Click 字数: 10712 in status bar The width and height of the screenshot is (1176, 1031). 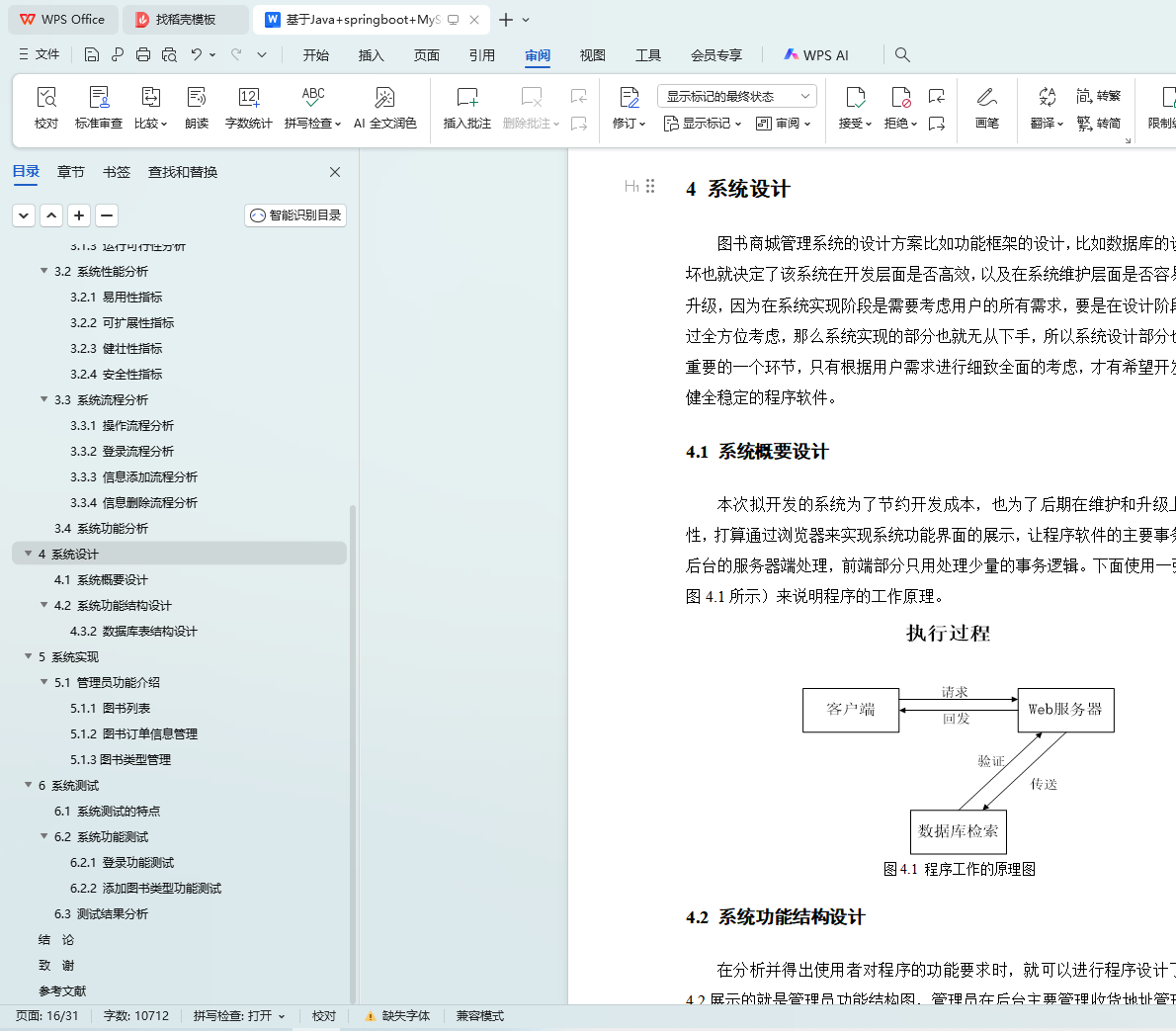point(136,1016)
